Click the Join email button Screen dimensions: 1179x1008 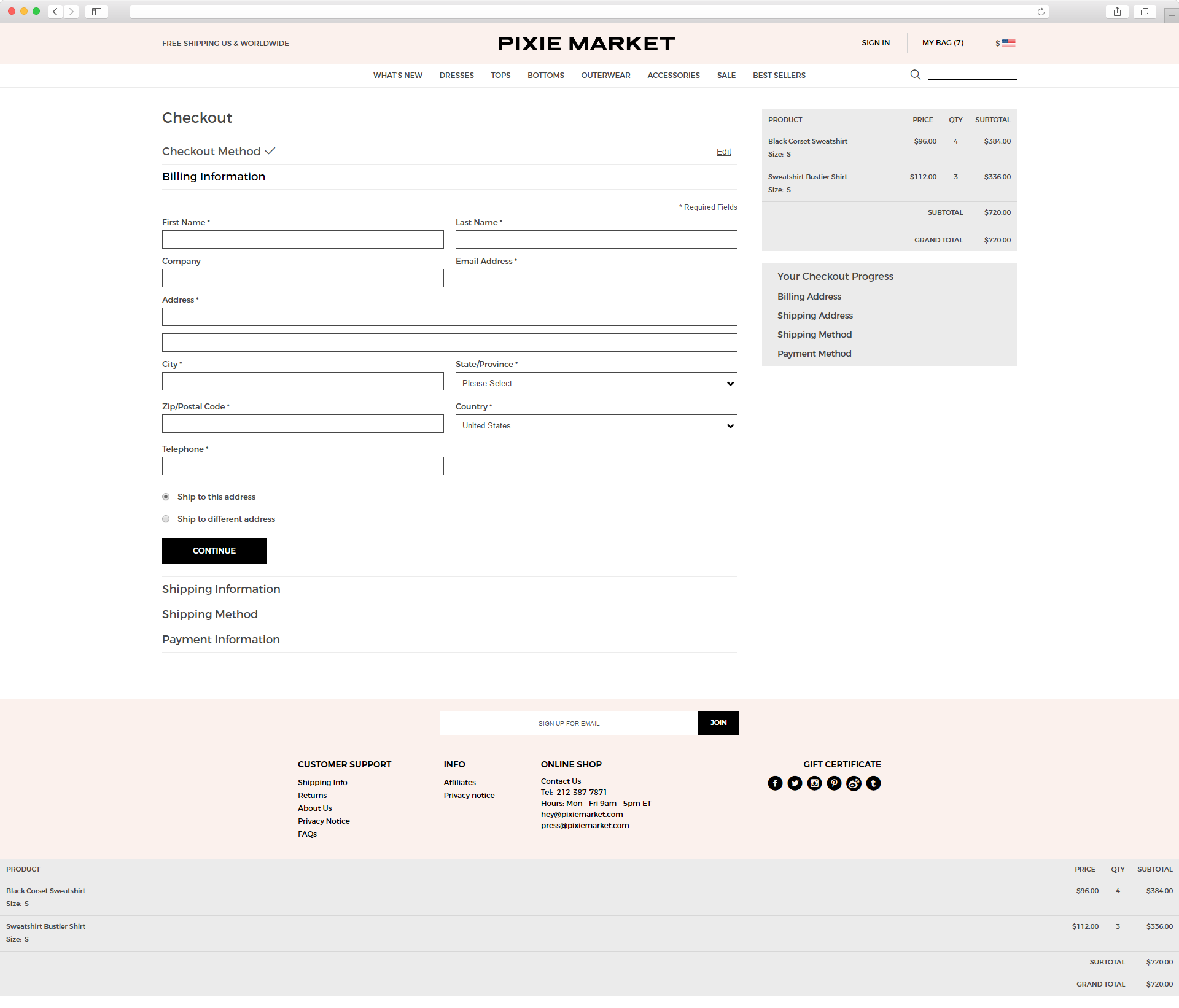pos(718,723)
